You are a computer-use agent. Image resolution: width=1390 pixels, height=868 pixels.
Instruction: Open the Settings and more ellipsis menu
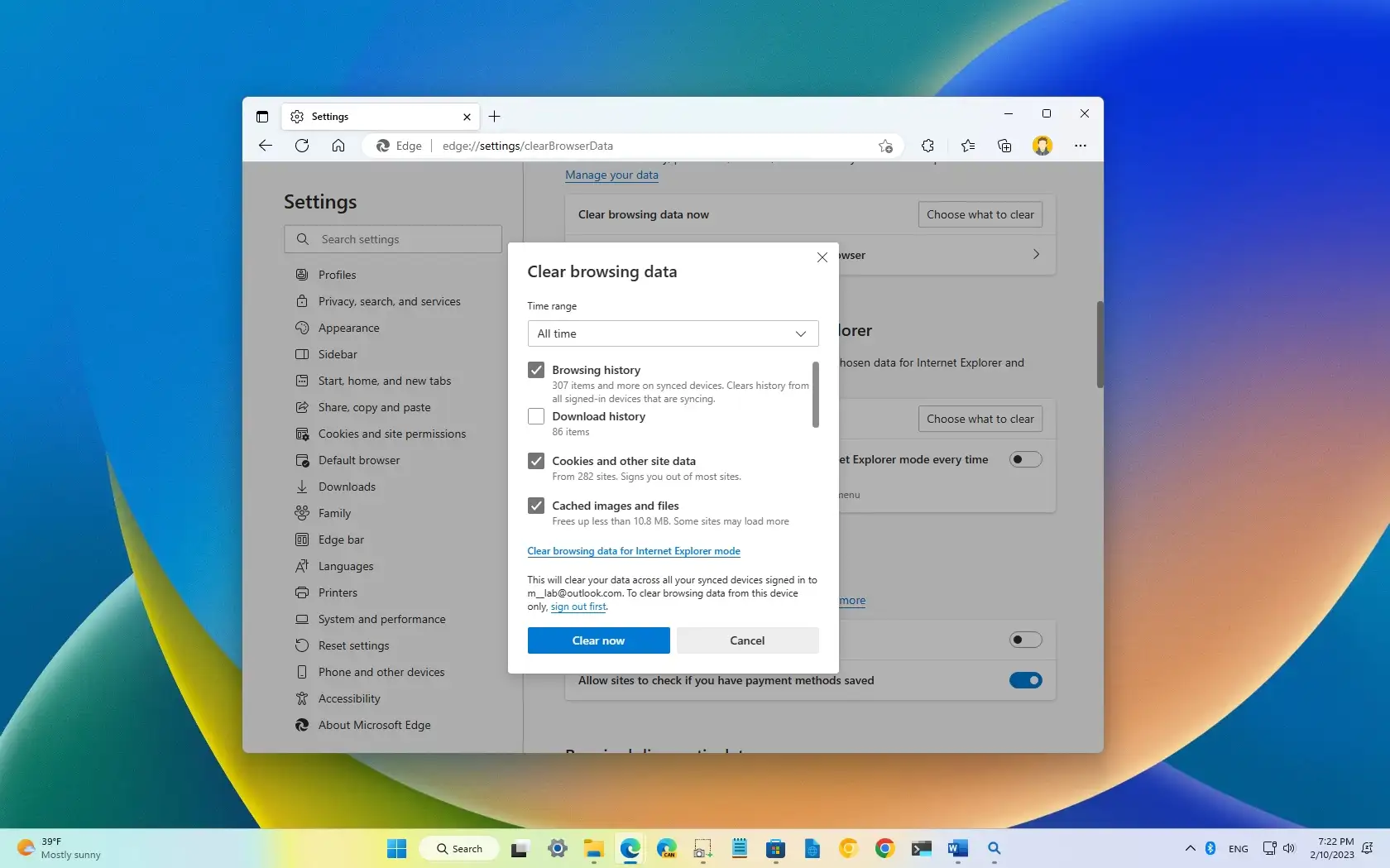coord(1081,146)
